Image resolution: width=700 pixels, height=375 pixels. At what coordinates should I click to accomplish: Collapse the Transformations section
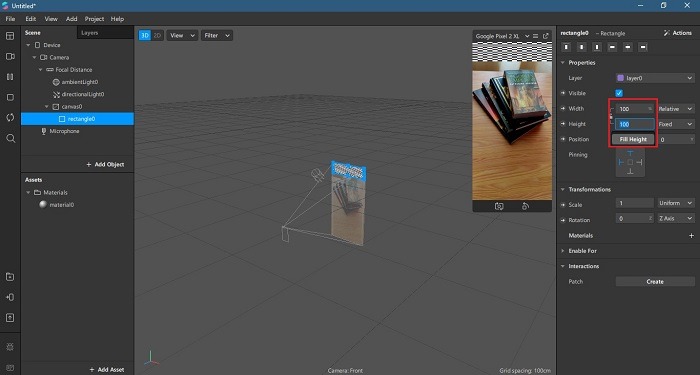tap(563, 190)
